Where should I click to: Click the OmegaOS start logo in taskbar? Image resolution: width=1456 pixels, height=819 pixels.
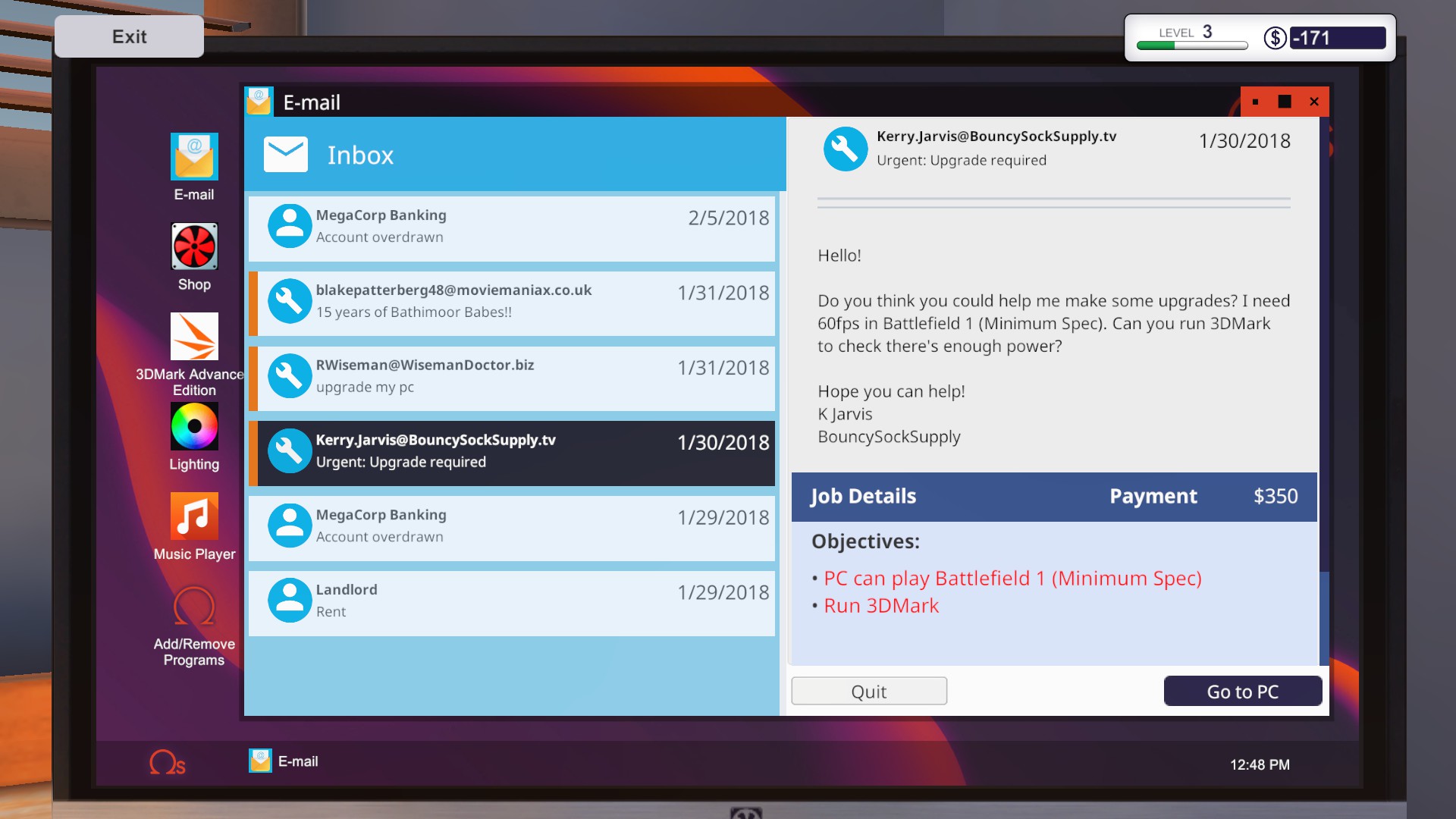(x=167, y=762)
